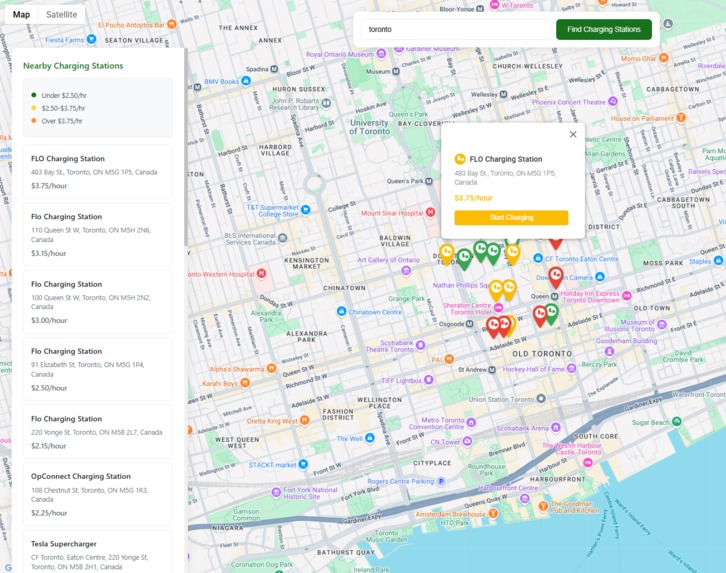Click Gooderham Building icon
Screen dimensions: 726x573
[610, 351]
